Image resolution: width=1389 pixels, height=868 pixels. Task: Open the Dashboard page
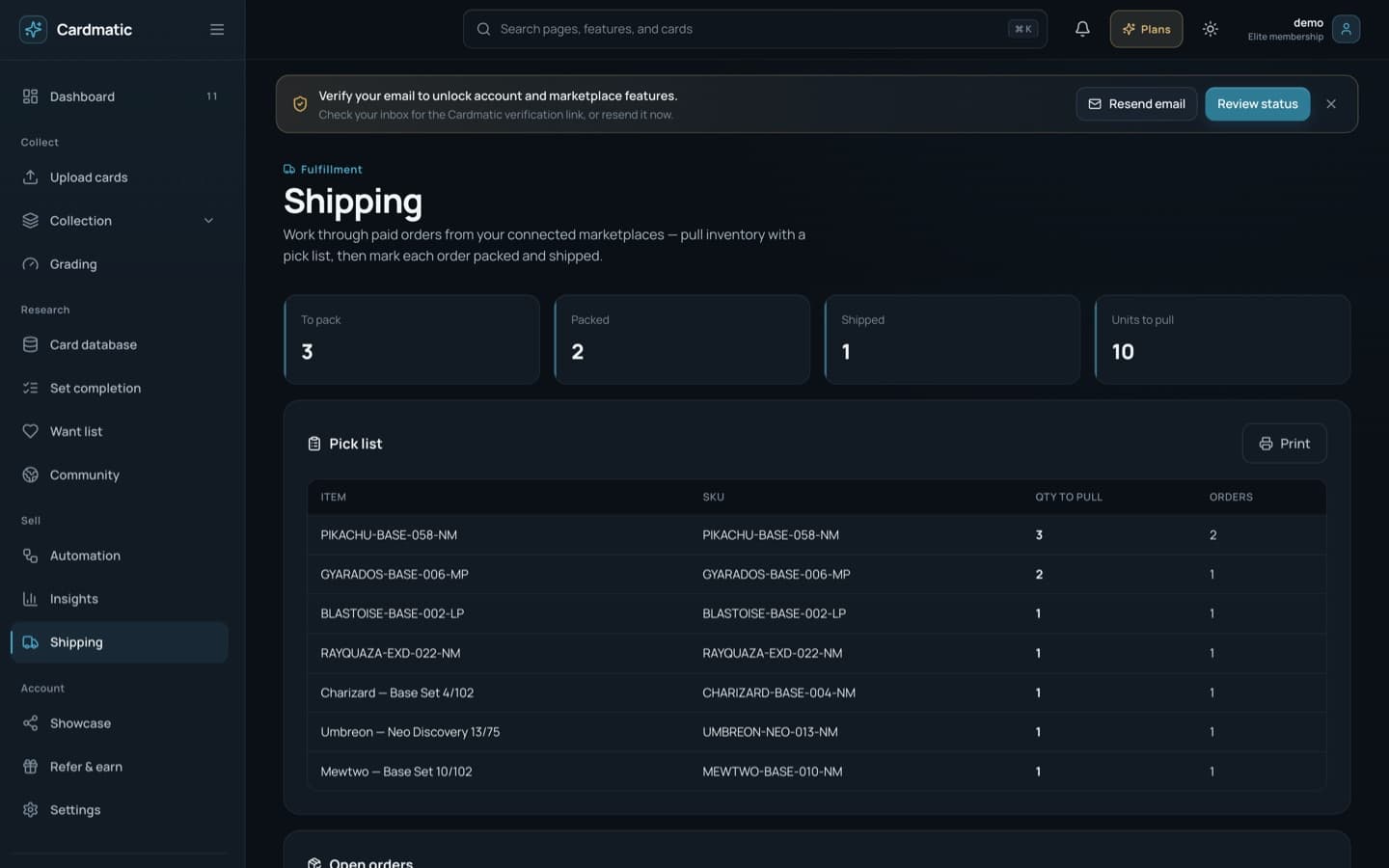[120, 96]
